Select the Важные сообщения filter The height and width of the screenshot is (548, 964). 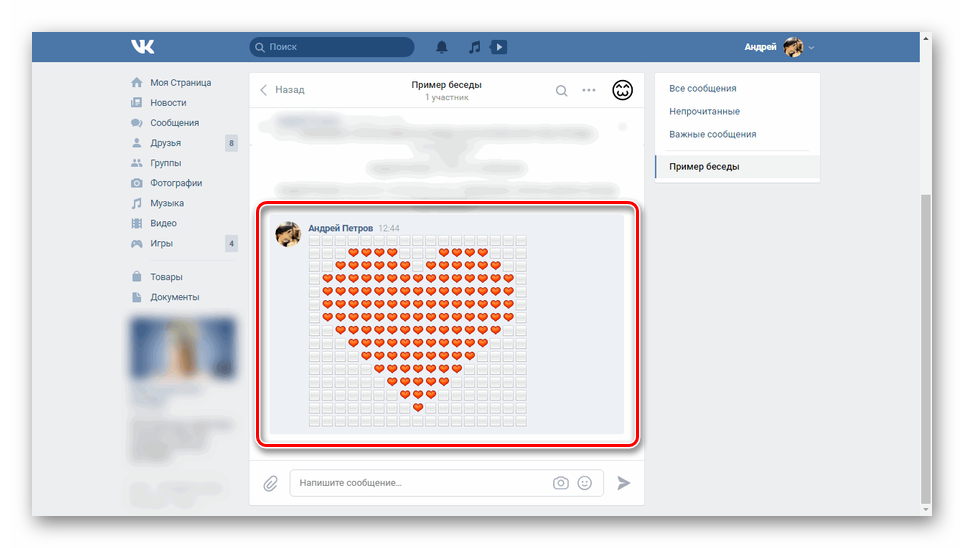[712, 134]
